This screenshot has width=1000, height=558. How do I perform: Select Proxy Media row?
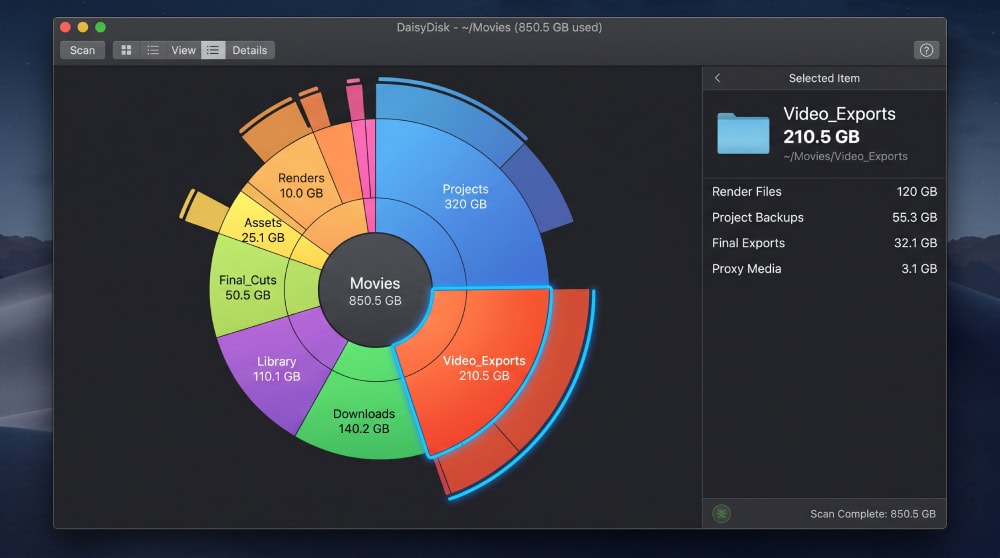(824, 268)
